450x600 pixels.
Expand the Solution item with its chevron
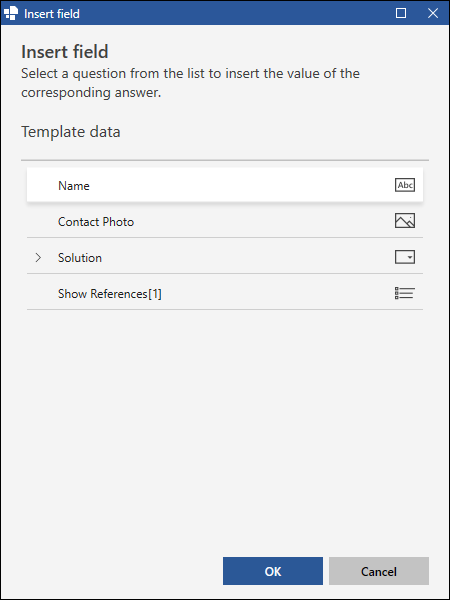tap(38, 258)
